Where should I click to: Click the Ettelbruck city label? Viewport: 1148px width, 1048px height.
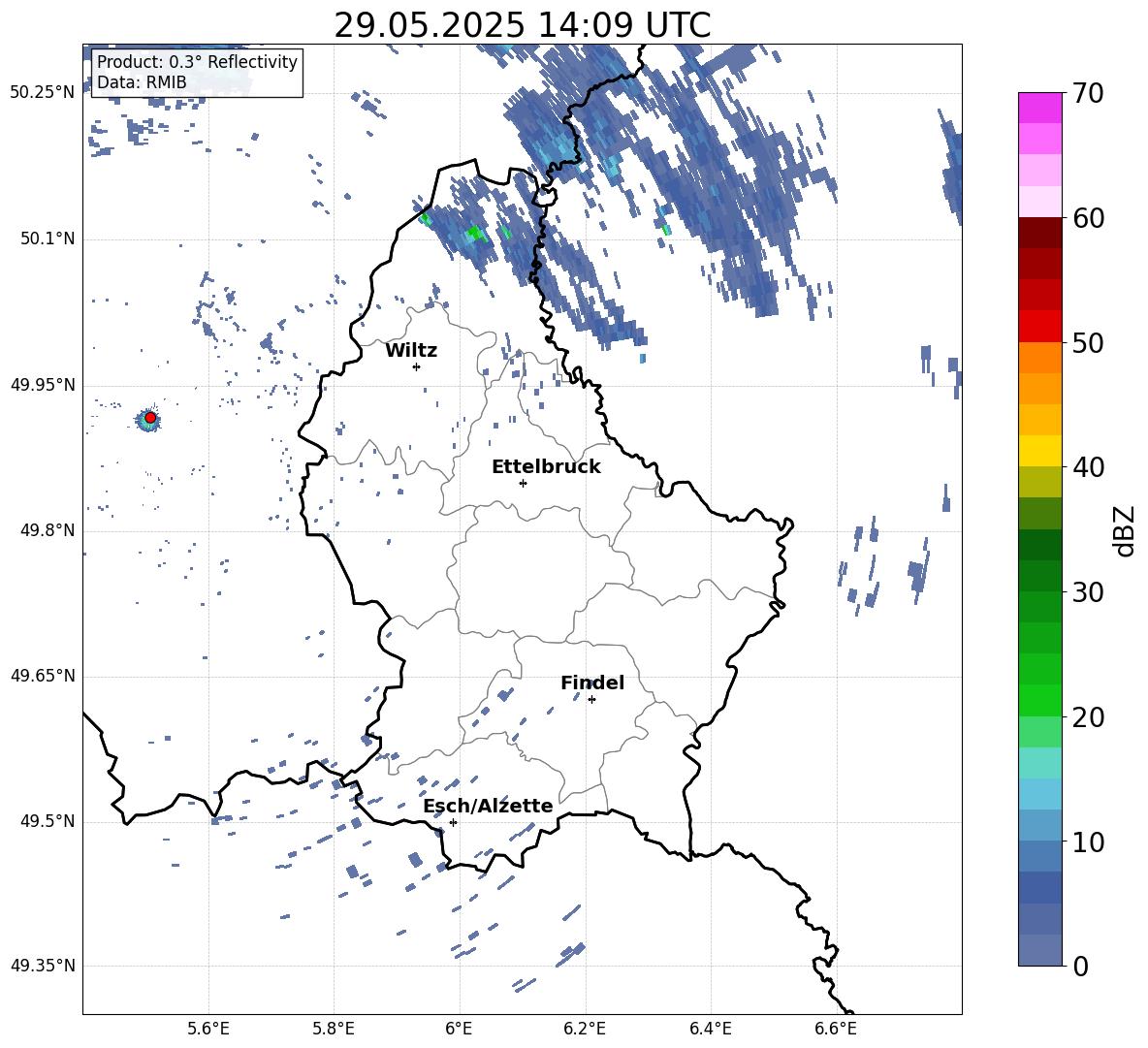coord(546,467)
